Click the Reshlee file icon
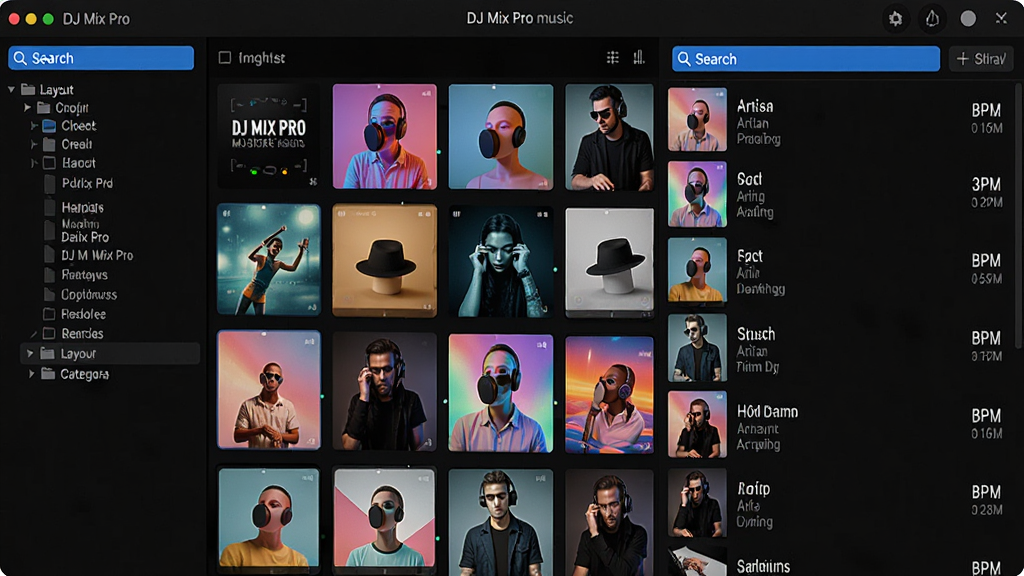The height and width of the screenshot is (576, 1024). (49, 314)
